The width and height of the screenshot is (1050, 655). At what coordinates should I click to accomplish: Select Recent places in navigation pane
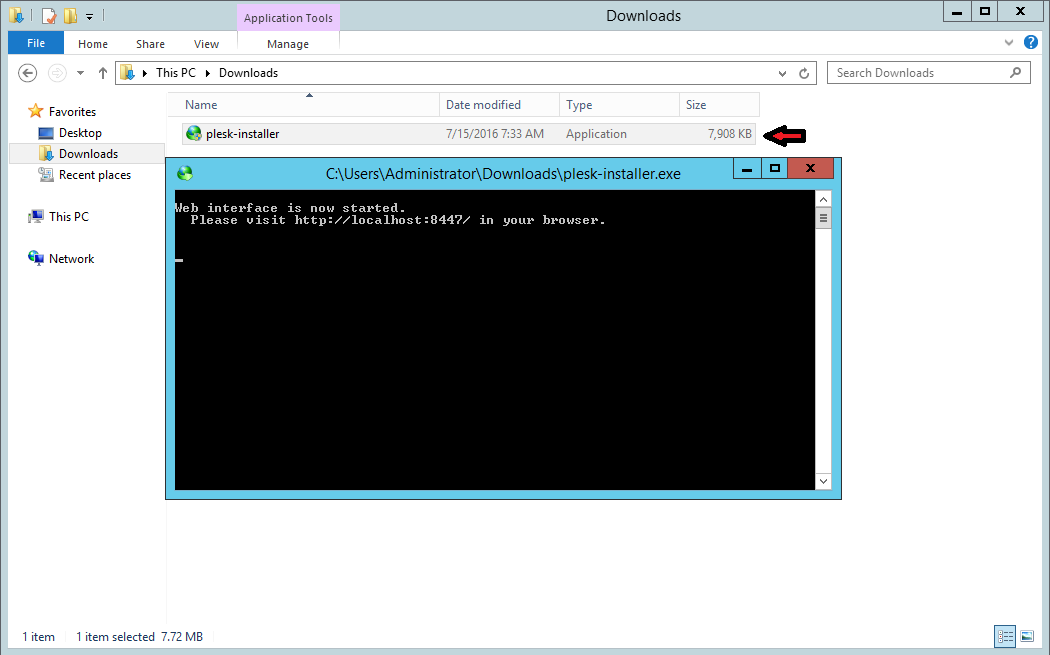(94, 175)
